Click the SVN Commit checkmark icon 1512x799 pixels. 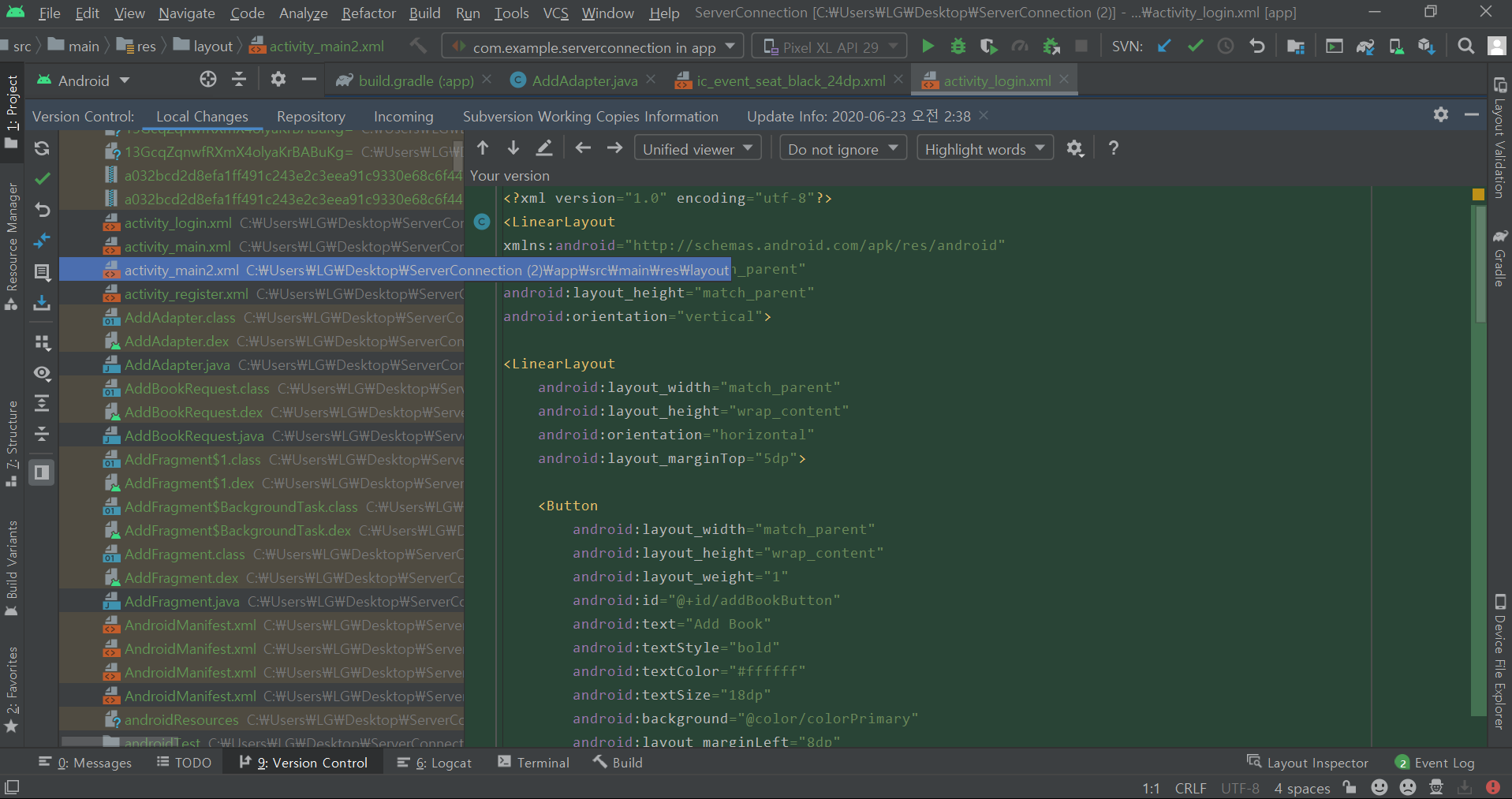[x=1195, y=47]
